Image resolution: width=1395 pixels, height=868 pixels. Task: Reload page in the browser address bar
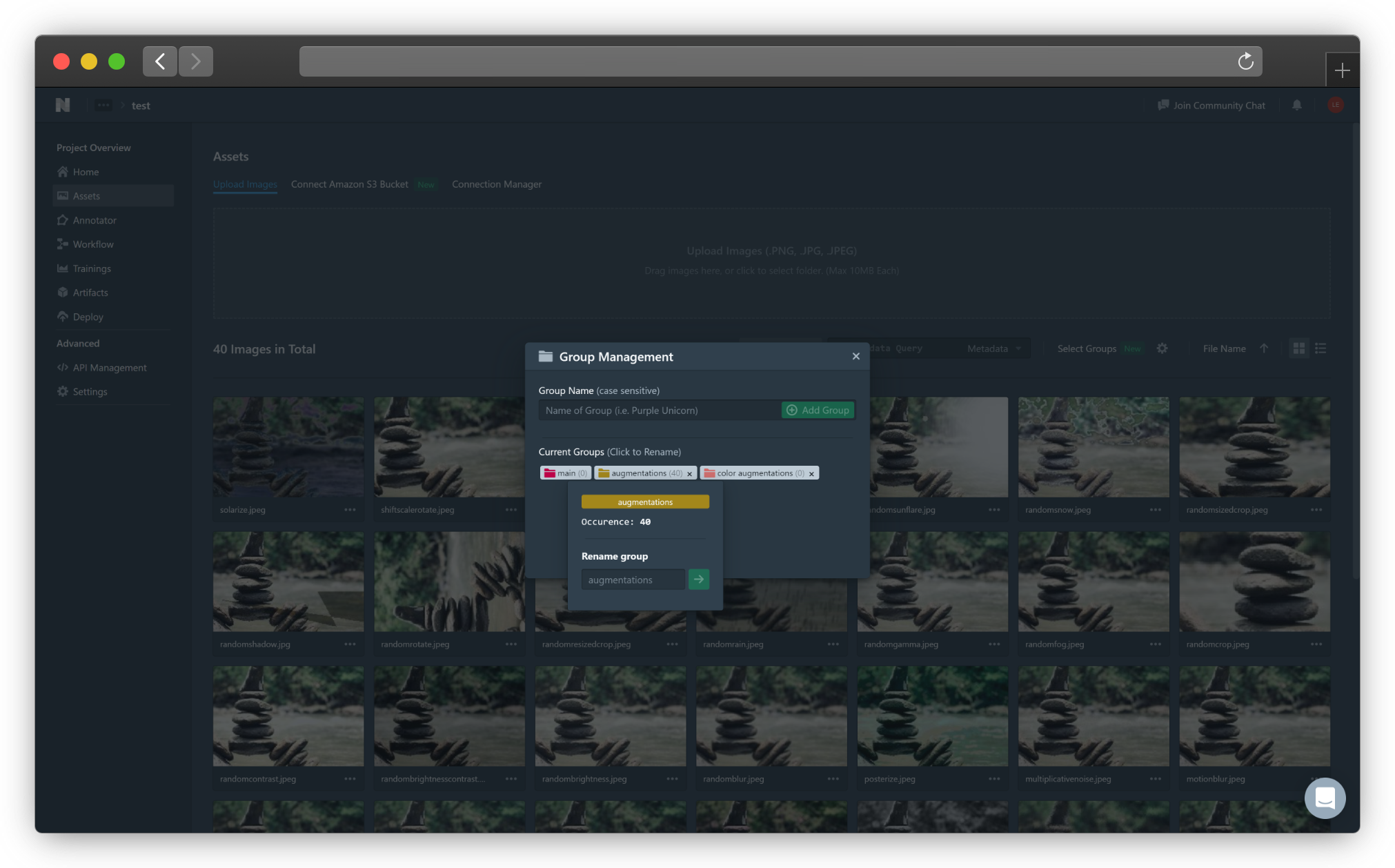pos(1245,61)
